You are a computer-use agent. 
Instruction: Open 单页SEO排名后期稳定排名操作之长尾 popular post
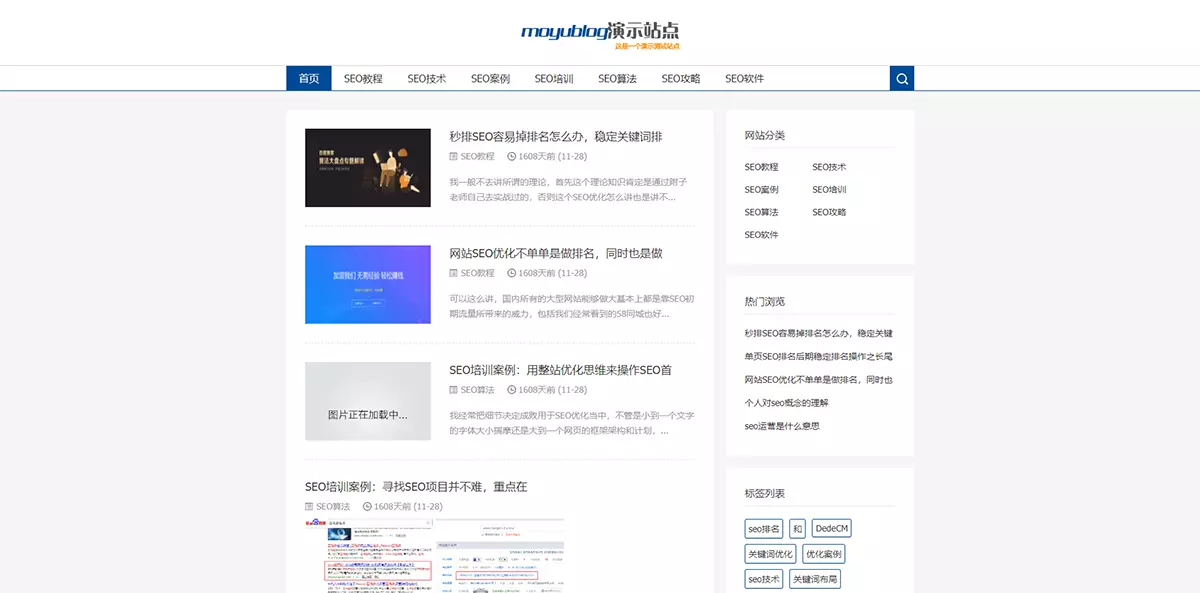click(818, 356)
